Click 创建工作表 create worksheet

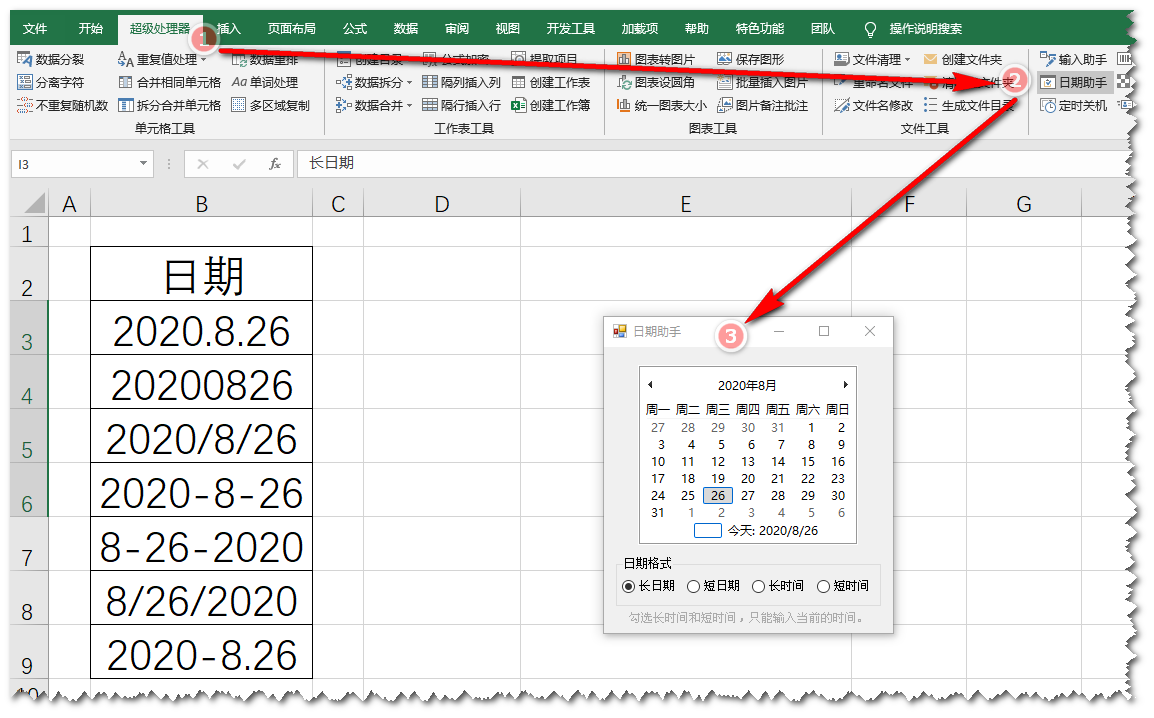(551, 82)
